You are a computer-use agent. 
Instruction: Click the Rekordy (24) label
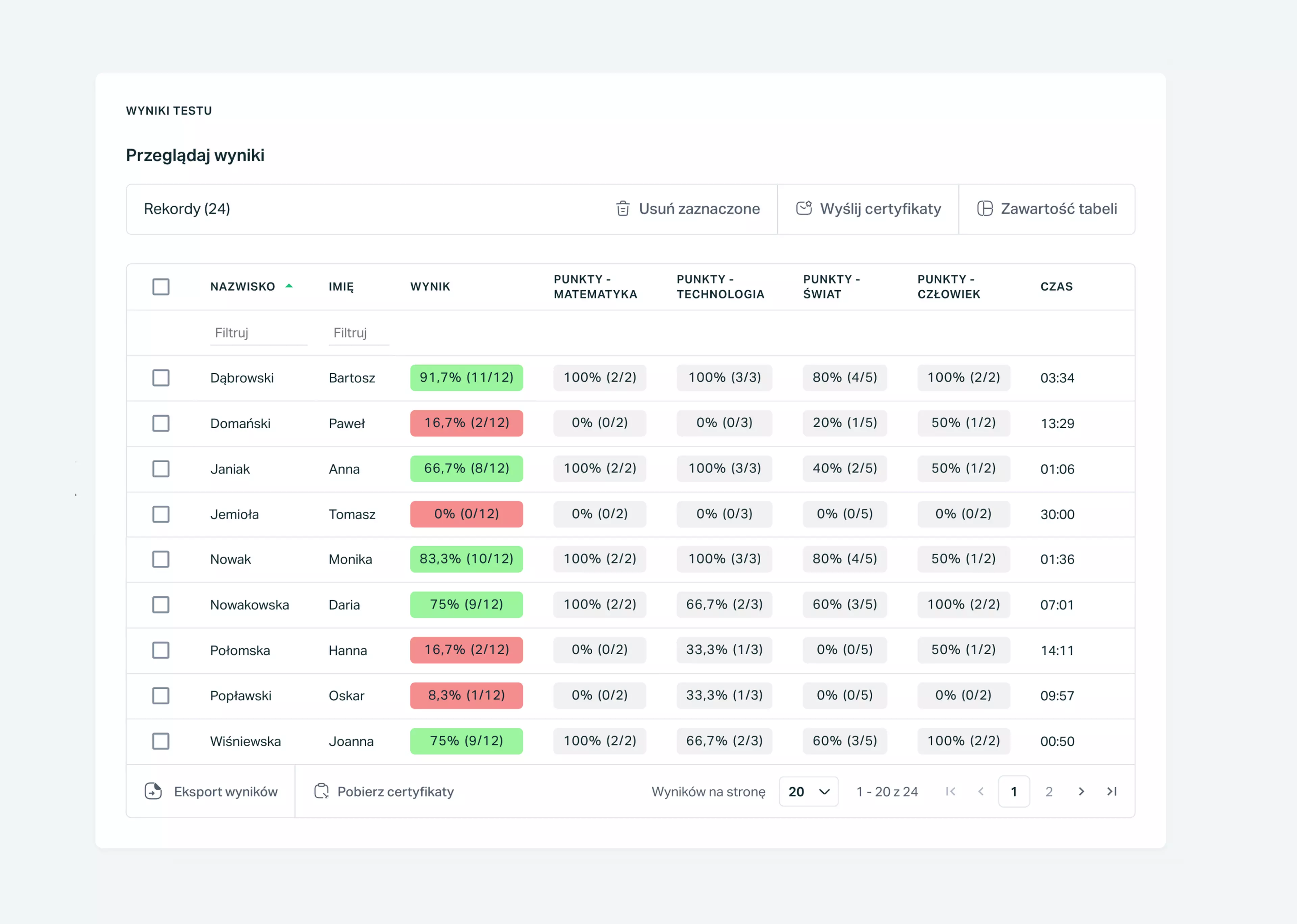pyautogui.click(x=187, y=209)
